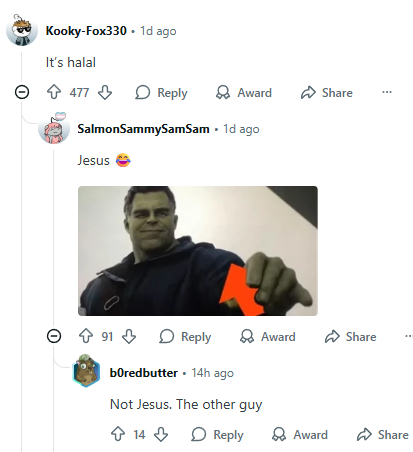Collapse SalmonSammySamSam's reply thread

[54, 336]
